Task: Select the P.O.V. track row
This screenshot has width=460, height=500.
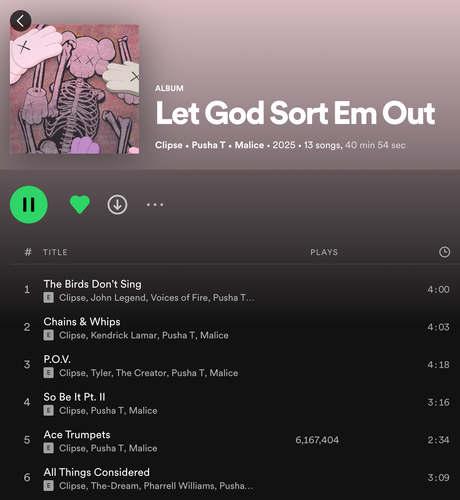Action: pos(230,365)
